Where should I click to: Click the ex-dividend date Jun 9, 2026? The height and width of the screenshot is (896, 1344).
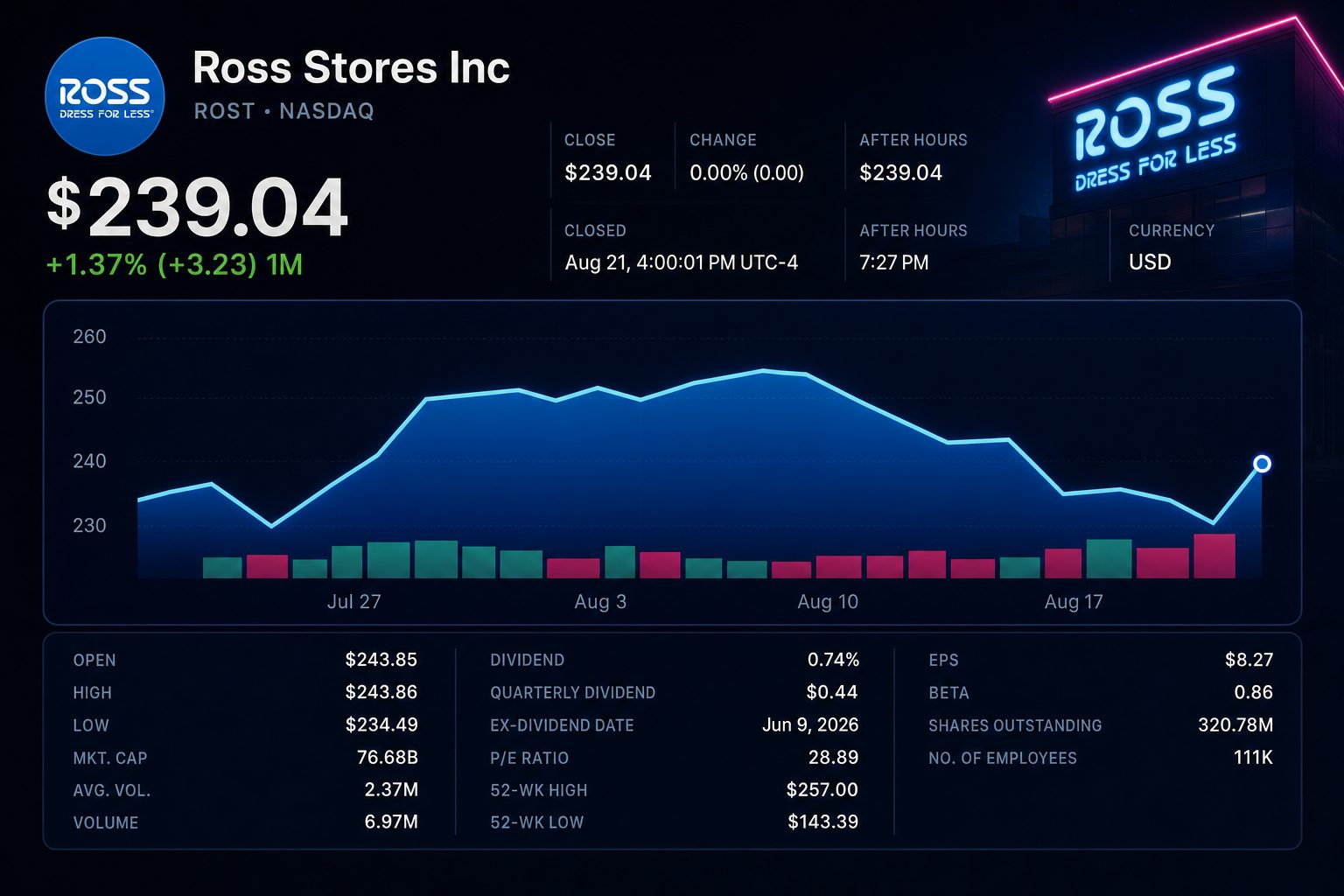[810, 724]
